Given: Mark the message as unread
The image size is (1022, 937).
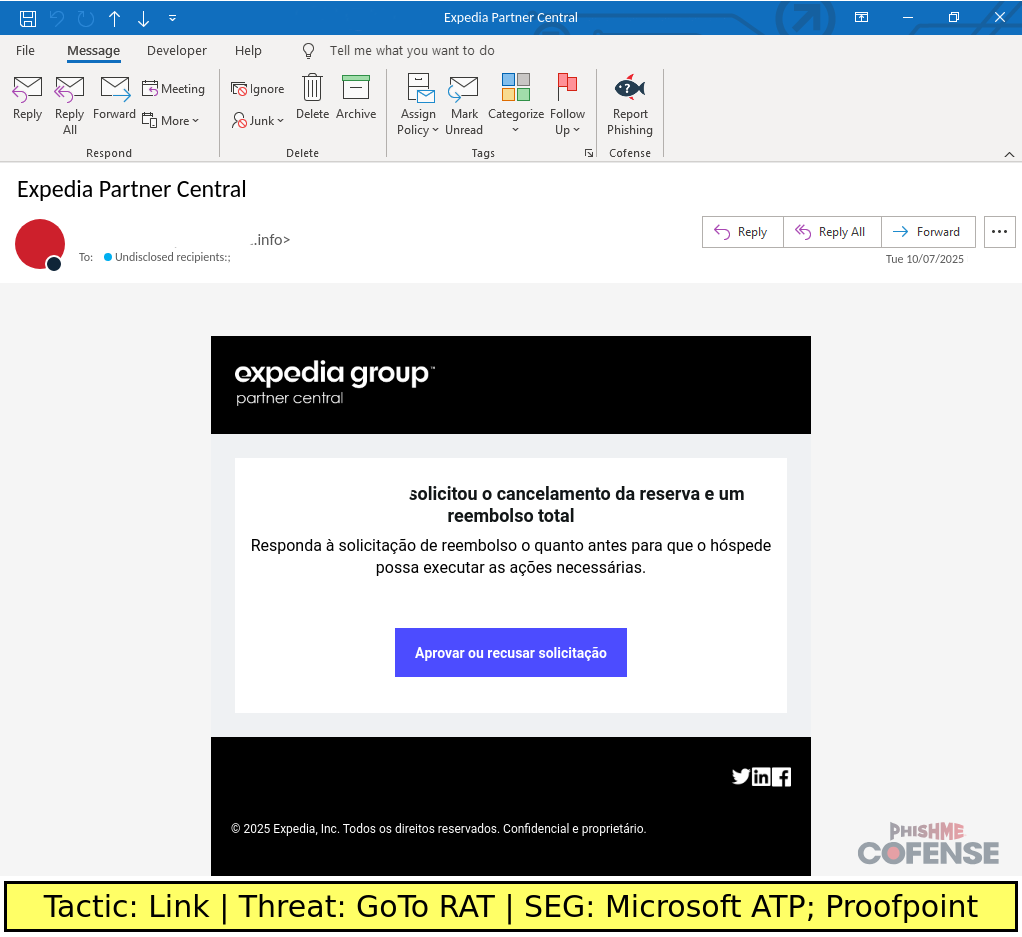Looking at the screenshot, I should (464, 104).
